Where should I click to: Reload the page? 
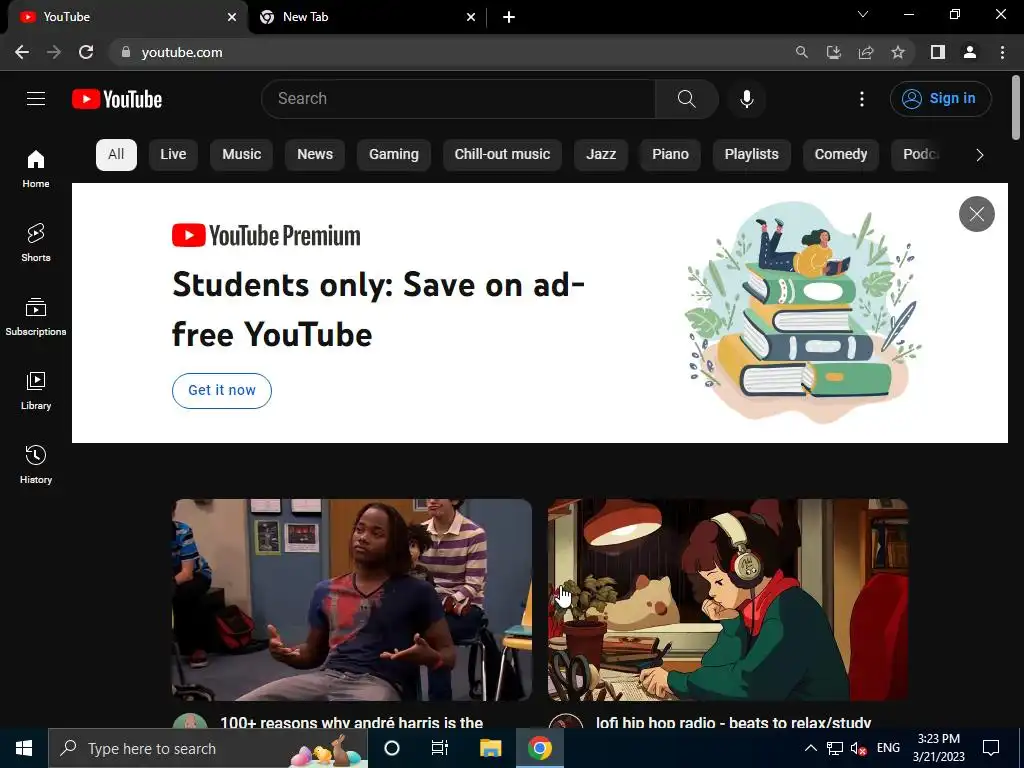point(86,52)
